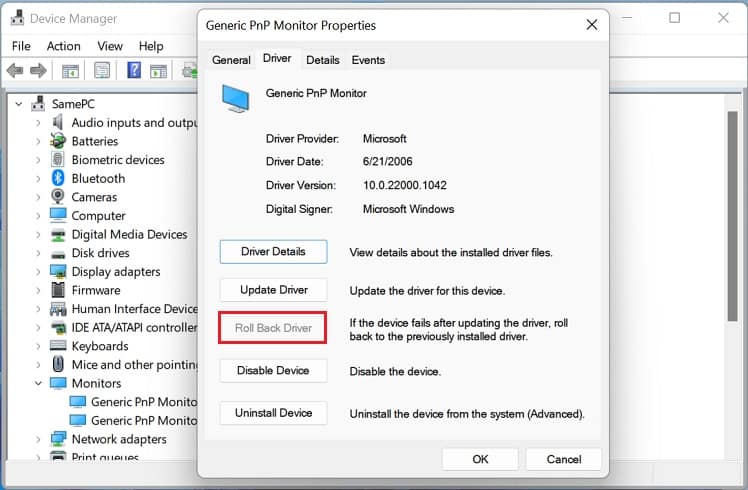The width and height of the screenshot is (748, 490).
Task: Collapse the Monitors node
Action: coord(38,383)
